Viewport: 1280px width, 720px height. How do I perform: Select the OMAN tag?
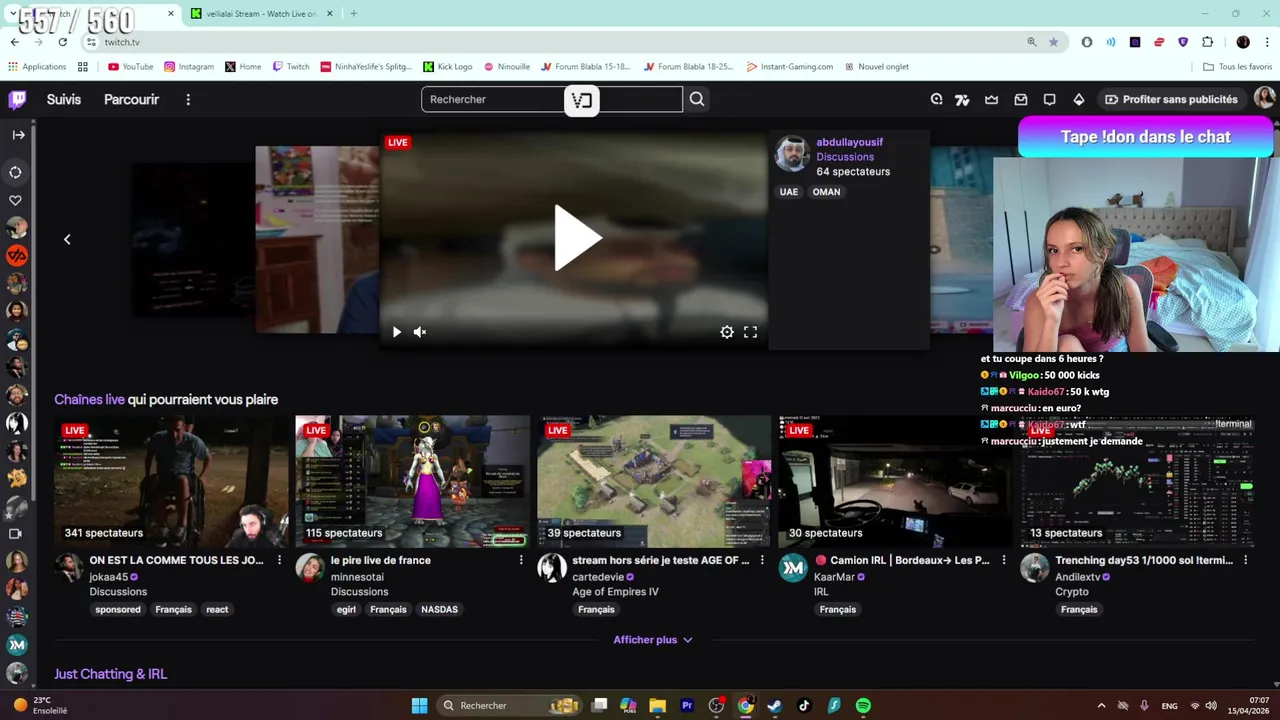click(826, 192)
